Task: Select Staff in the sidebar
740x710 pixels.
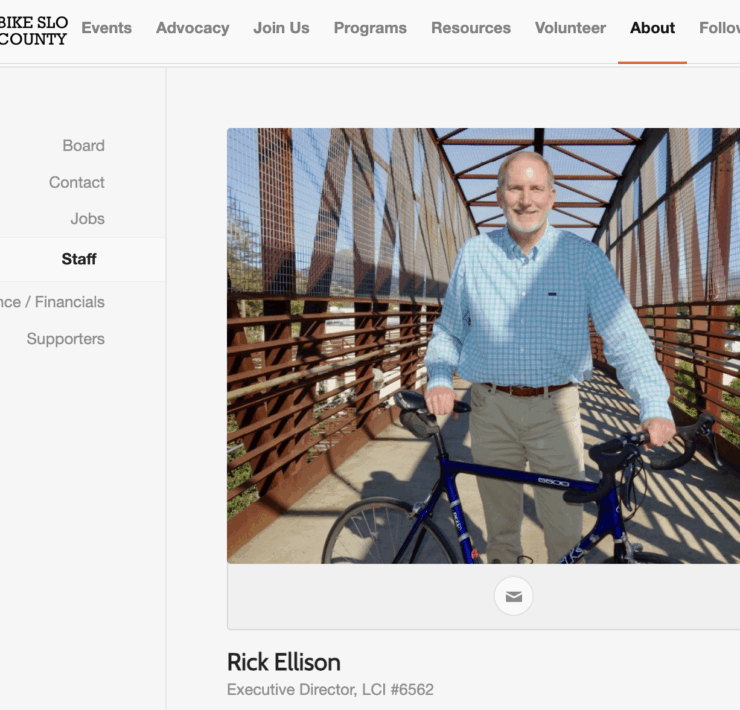Action: [79, 259]
